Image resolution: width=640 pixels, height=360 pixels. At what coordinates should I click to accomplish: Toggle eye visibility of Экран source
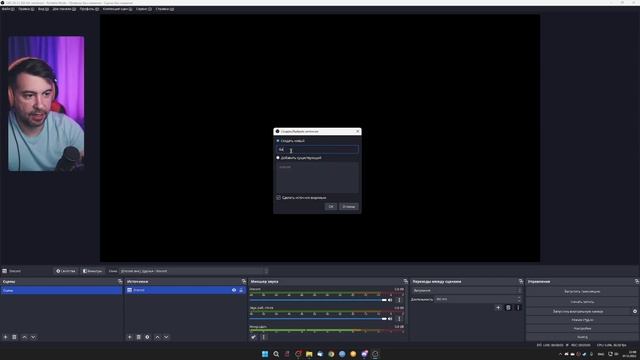pyautogui.click(x=234, y=290)
